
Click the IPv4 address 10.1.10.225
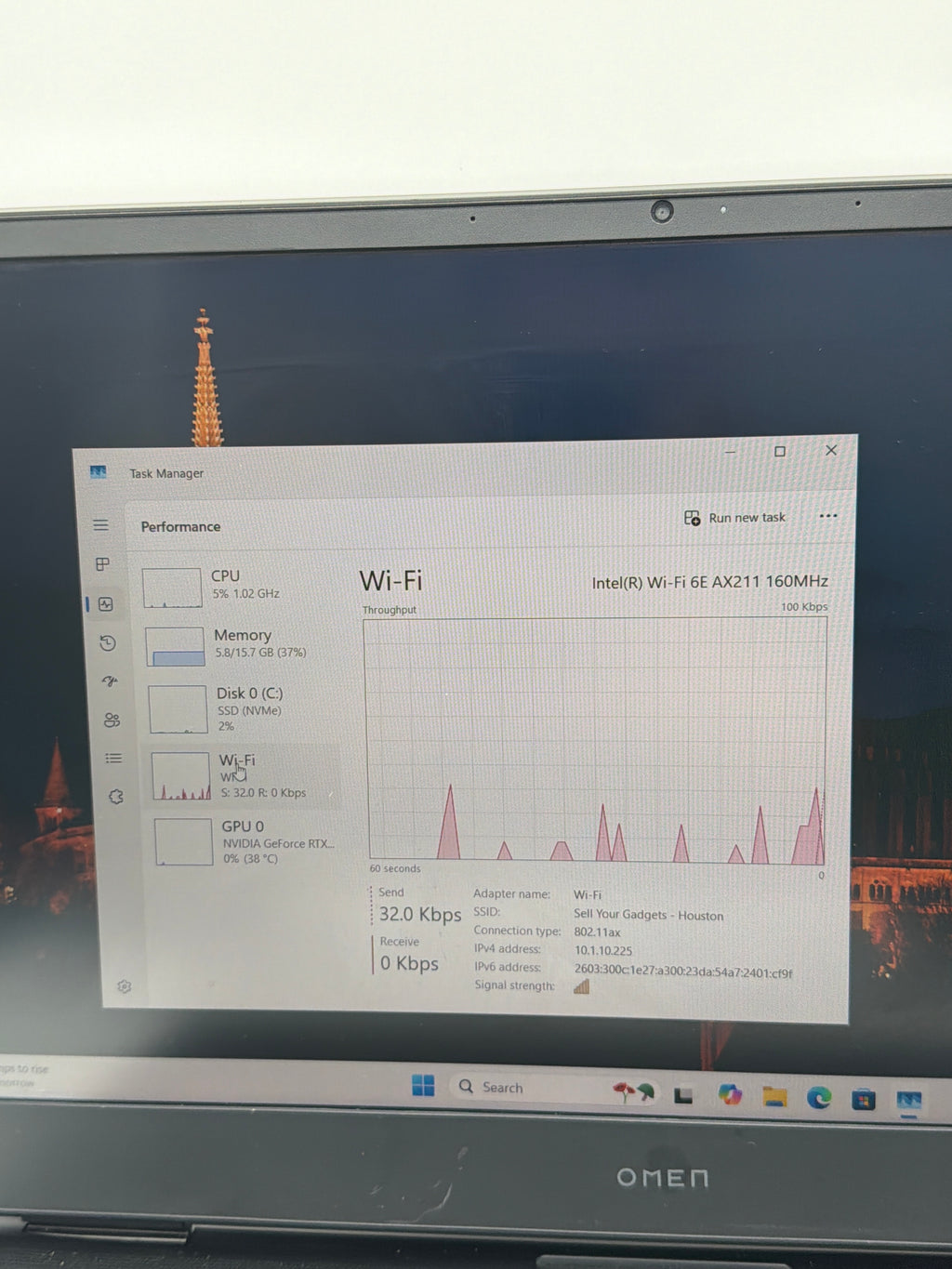click(602, 951)
